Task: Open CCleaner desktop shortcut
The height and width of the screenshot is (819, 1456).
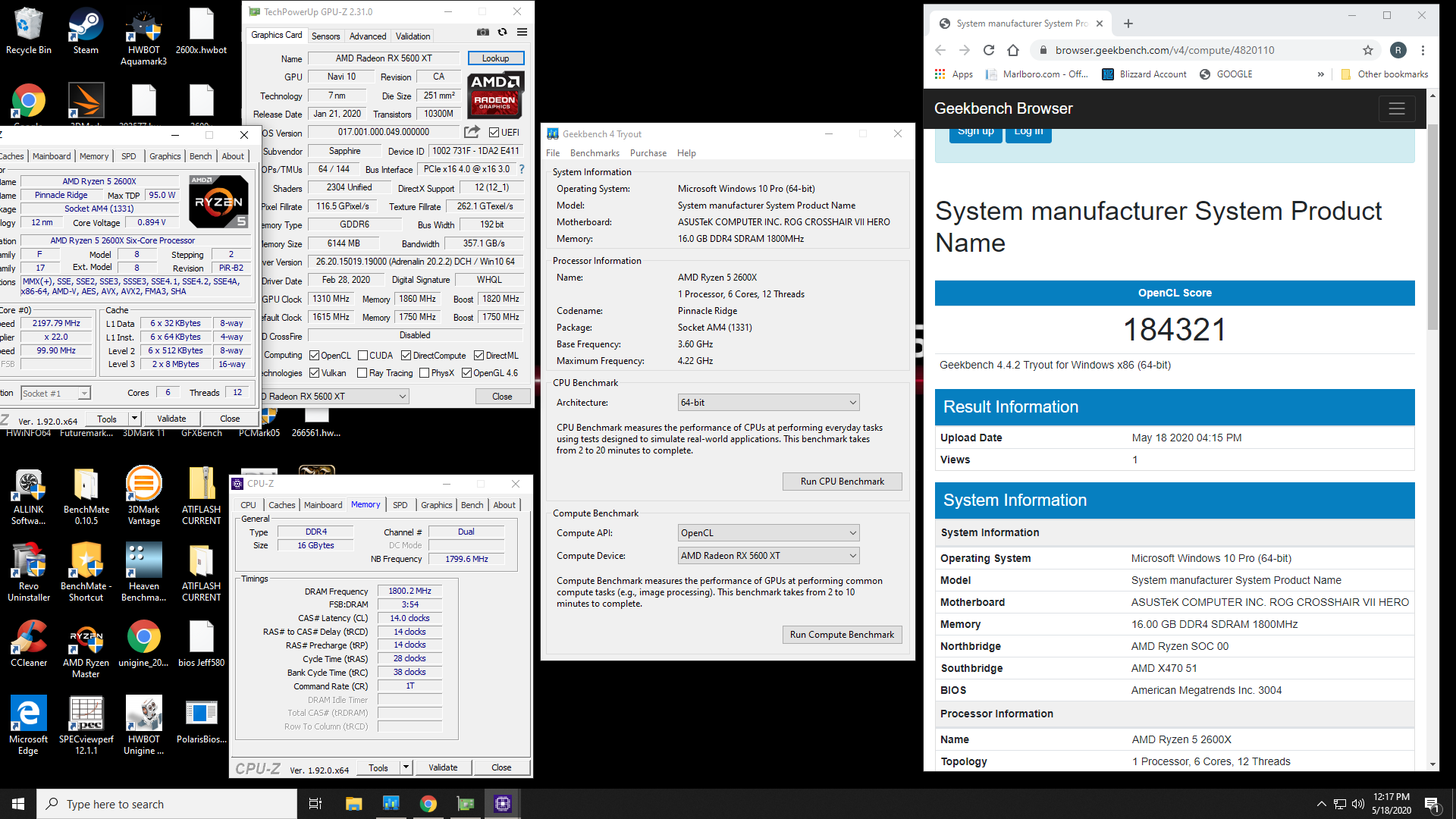Action: 29,645
